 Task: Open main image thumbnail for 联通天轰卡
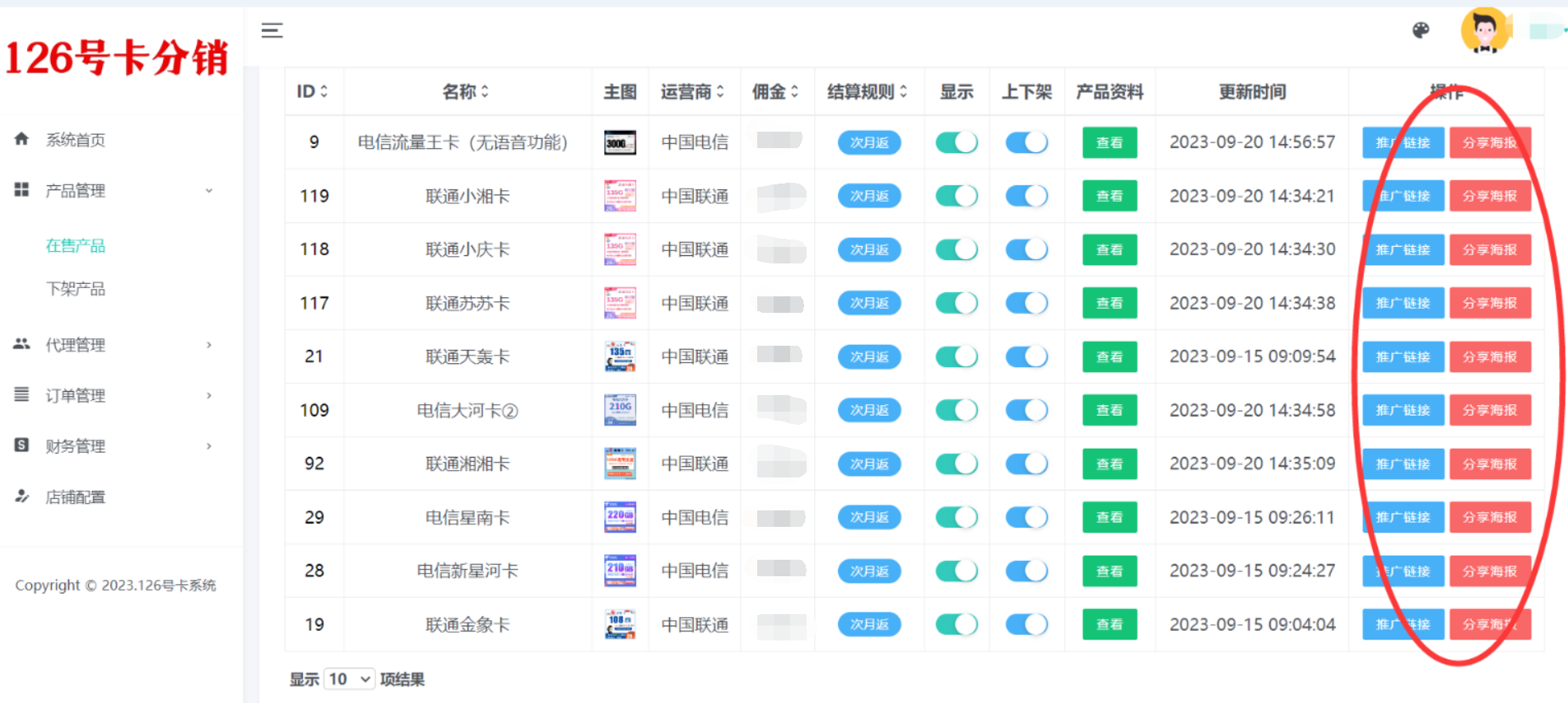point(620,356)
